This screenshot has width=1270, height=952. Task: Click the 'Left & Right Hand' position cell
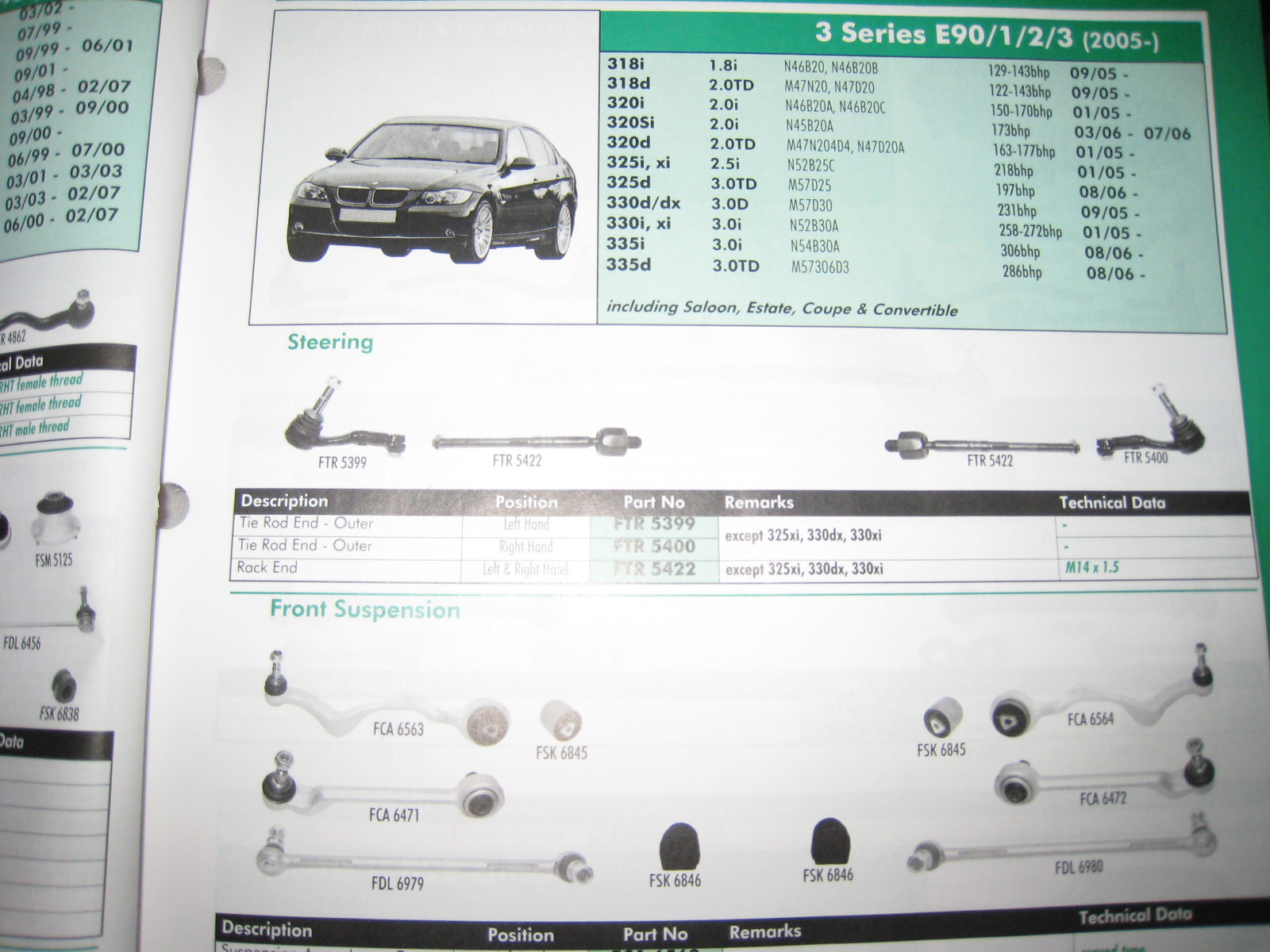tap(525, 569)
